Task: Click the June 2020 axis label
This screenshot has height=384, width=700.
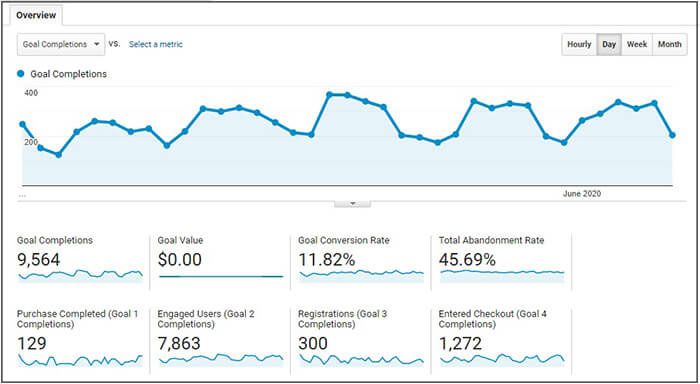Action: coord(582,194)
